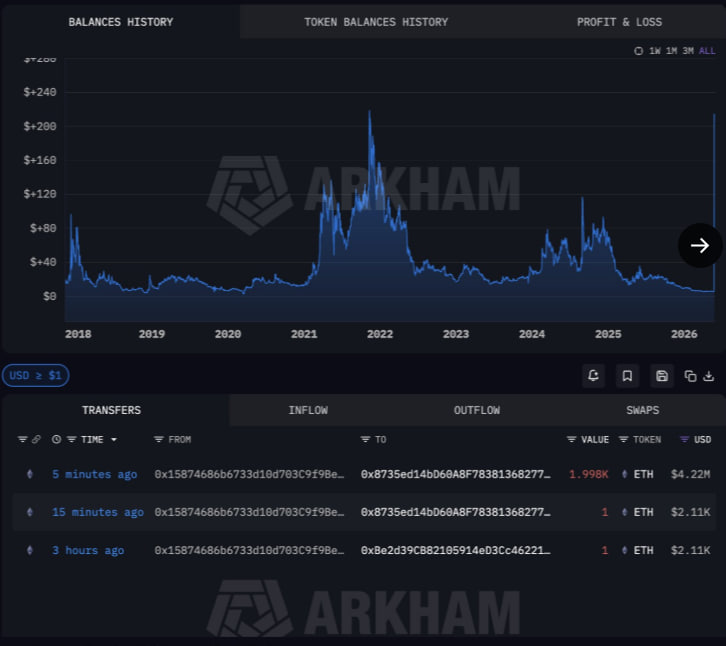The height and width of the screenshot is (646, 726).
Task: Open the TO column filter icon
Action: (365, 439)
